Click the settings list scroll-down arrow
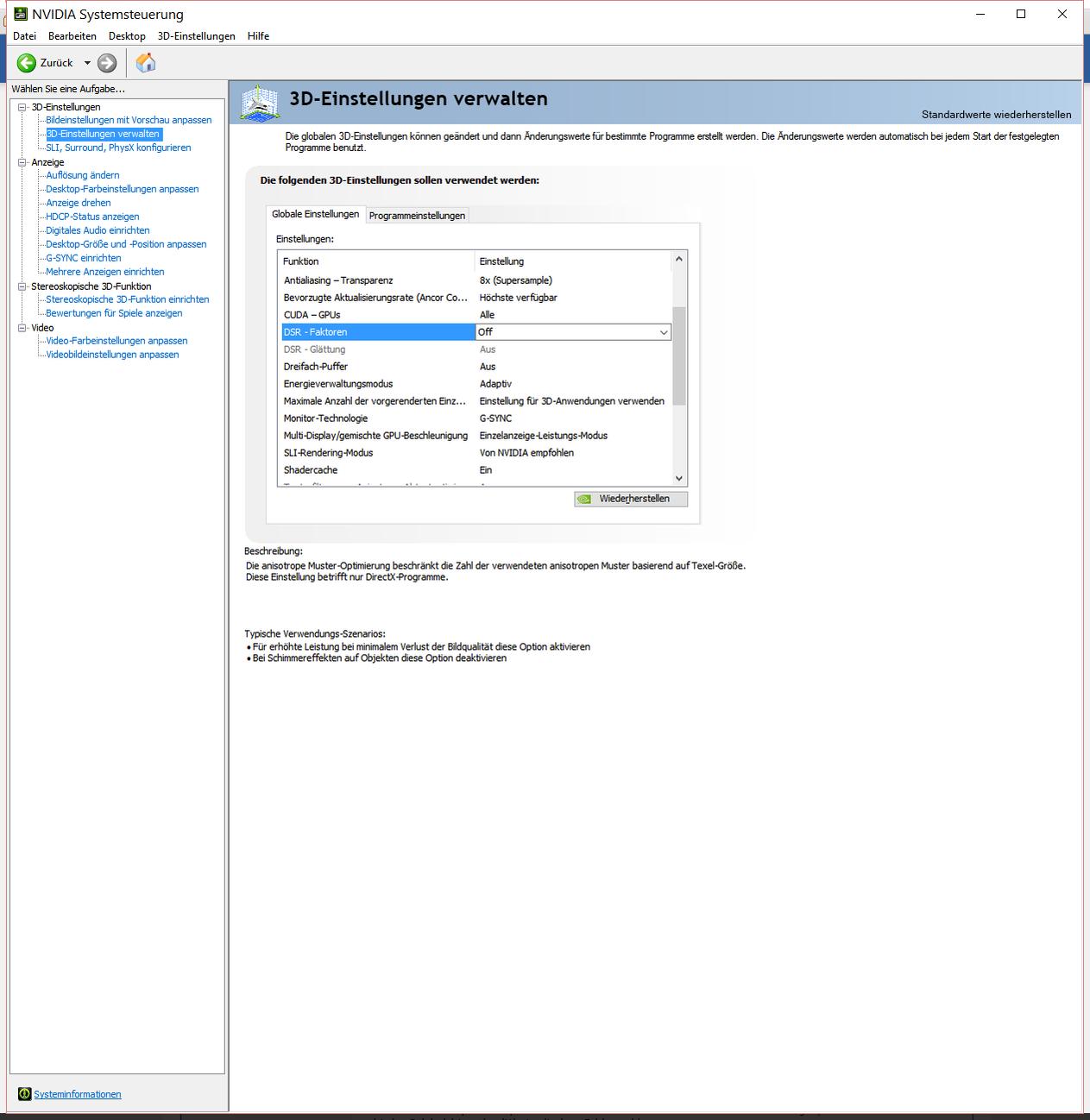The height and width of the screenshot is (1120, 1090). click(679, 478)
